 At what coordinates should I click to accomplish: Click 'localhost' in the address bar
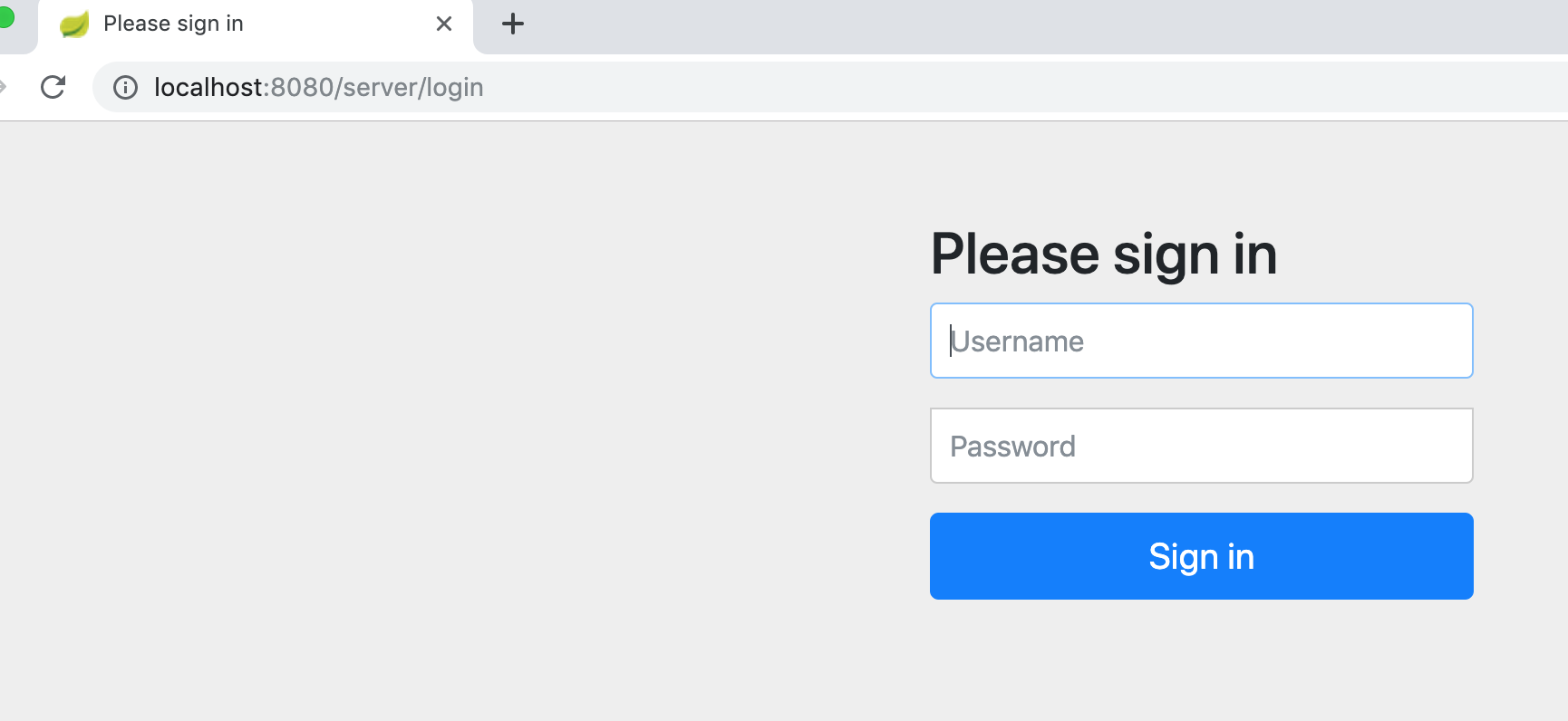coord(208,87)
